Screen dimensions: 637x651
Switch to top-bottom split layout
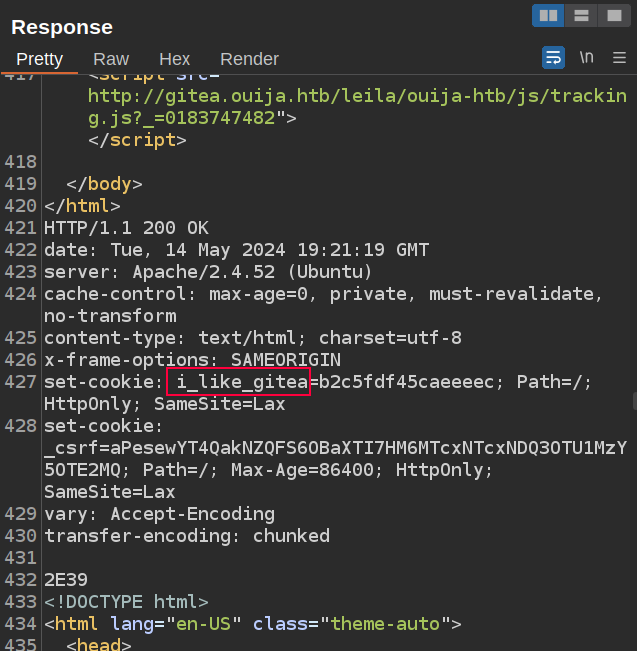point(580,16)
